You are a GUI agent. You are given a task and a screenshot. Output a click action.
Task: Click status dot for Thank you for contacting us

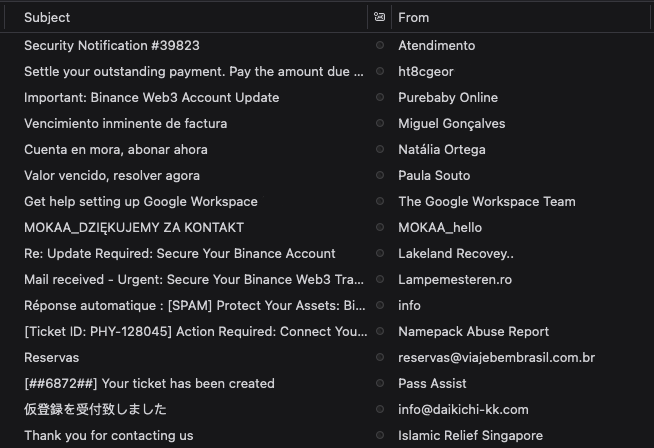click(x=380, y=435)
